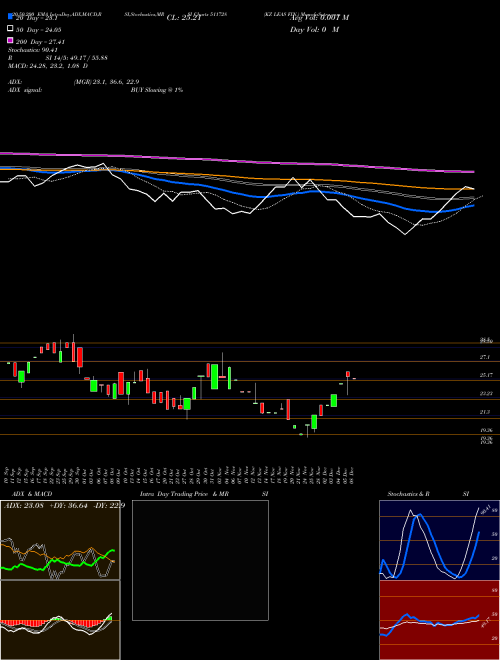Open the blue Stochastics mini chart
The width and height of the screenshot is (500, 660).
click(x=439, y=540)
